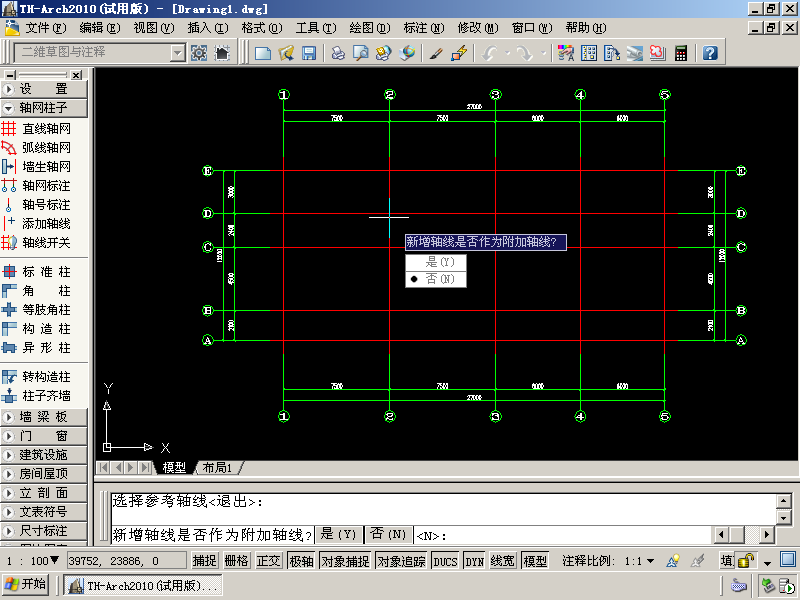Click the 开始 Start button

click(25, 585)
